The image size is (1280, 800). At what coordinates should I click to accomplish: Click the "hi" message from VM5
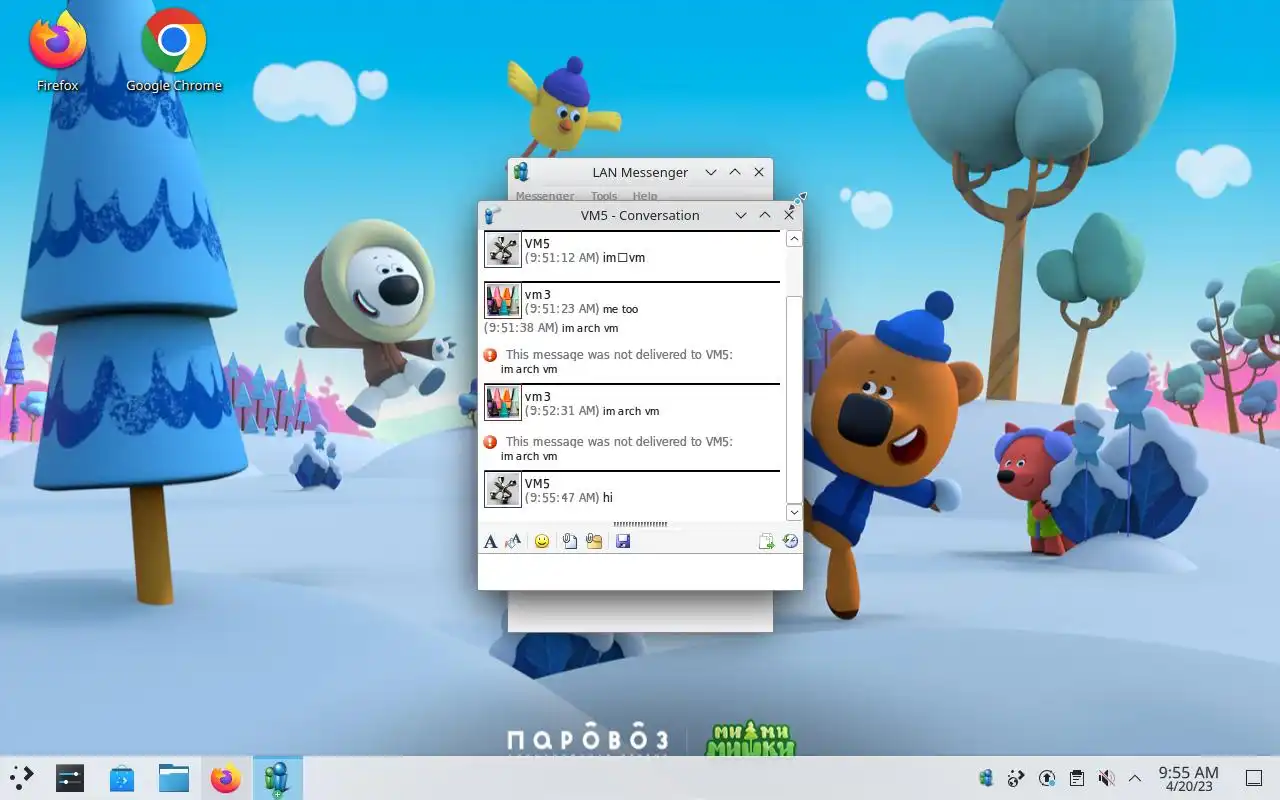pos(608,498)
